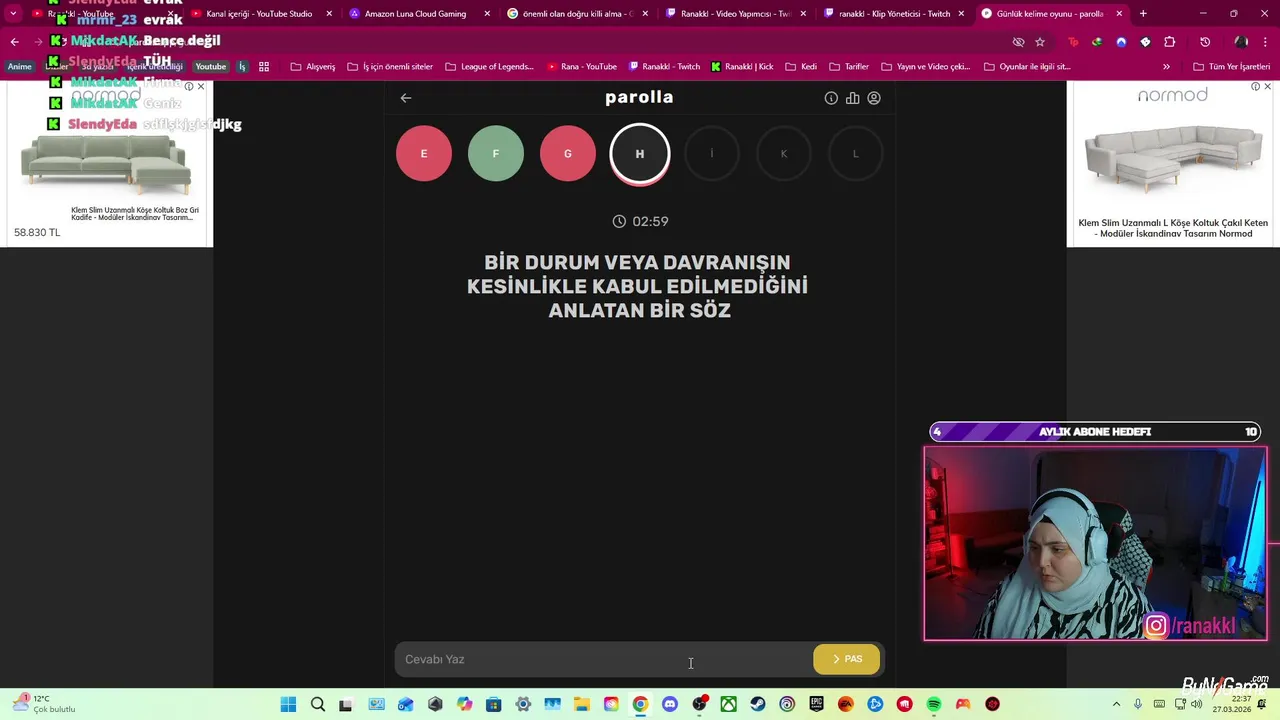The height and width of the screenshot is (720, 1280).
Task: Skip the question with the PAS button
Action: click(847, 659)
